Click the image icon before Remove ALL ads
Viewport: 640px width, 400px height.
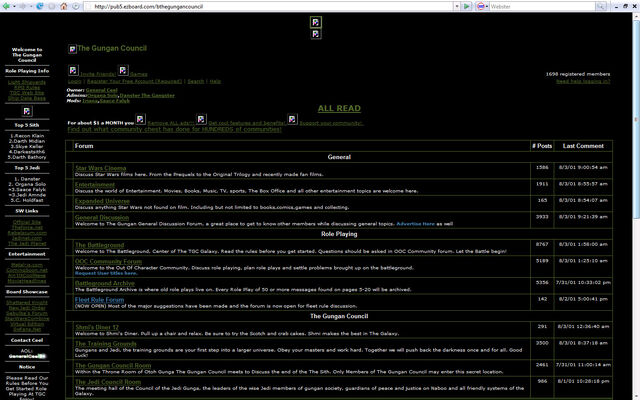[140, 119]
